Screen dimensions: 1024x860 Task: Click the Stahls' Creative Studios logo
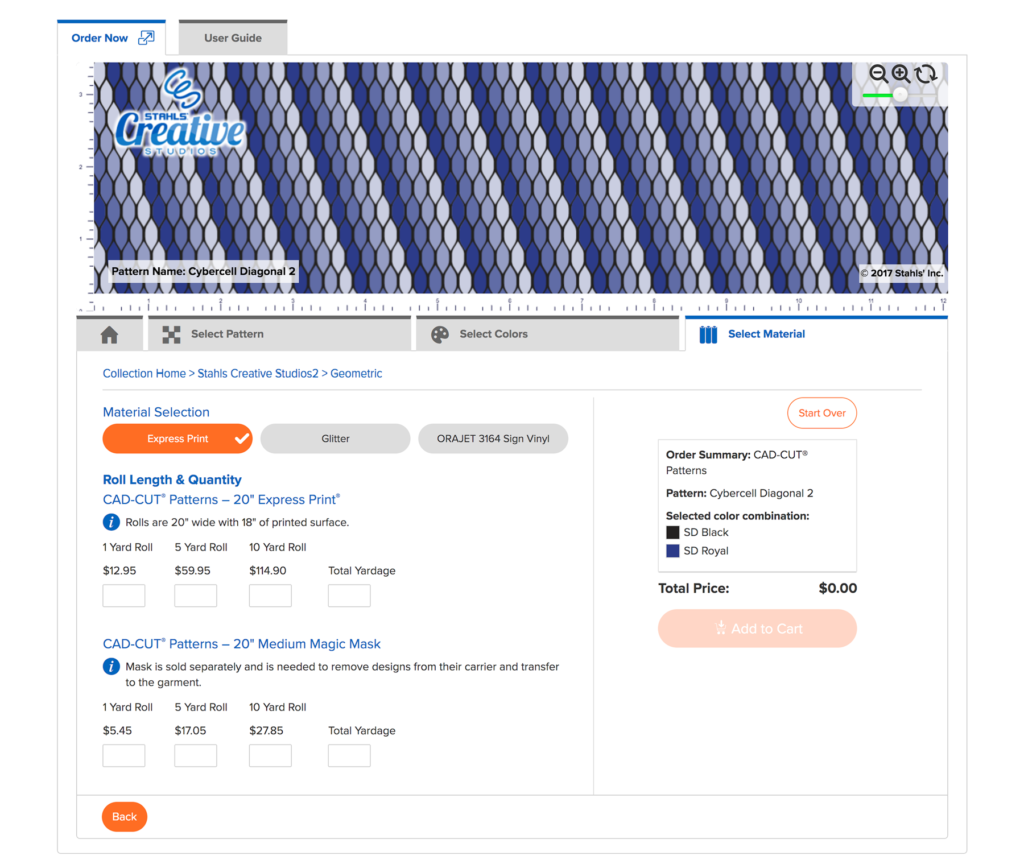178,114
